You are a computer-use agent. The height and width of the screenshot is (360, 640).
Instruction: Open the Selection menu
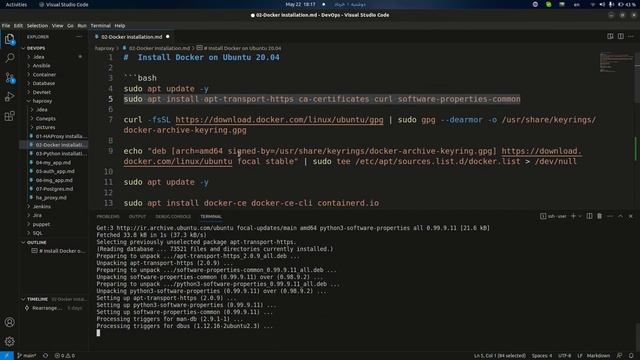coord(37,26)
